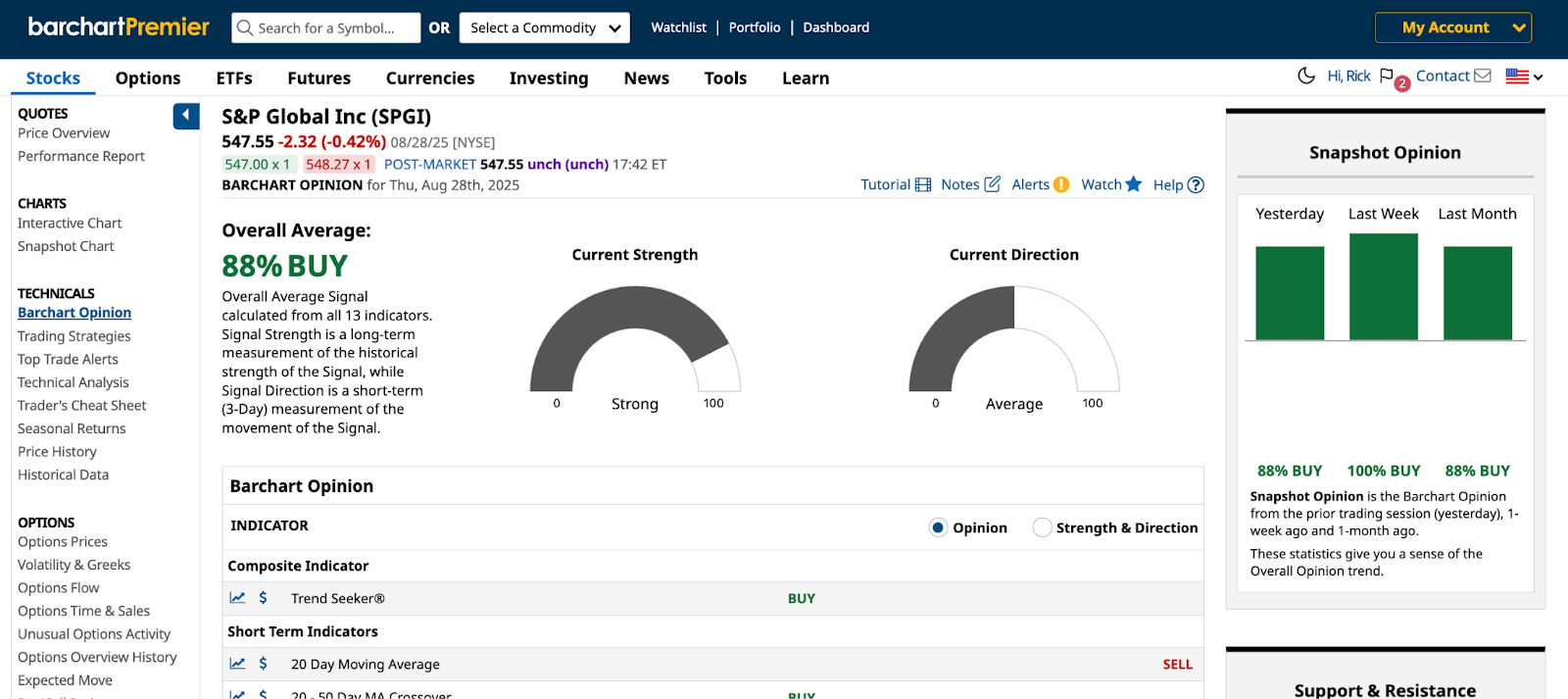Click the Yesterday green bar
Screen dimensions: 1568x699
(1290, 293)
